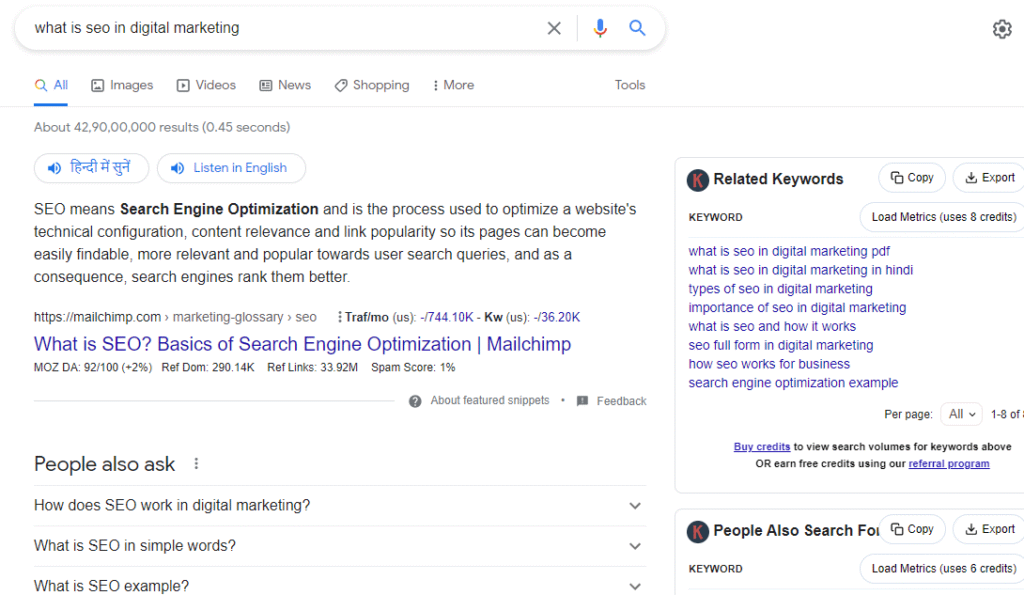Expand the 'What is SEO example?' question
This screenshot has width=1024, height=595.
634,586
